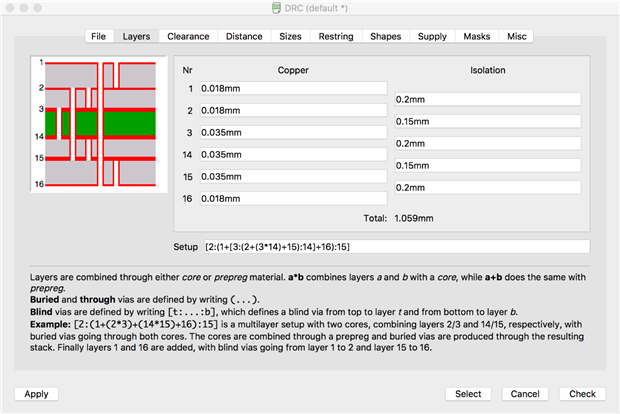620x414 pixels.
Task: Click the Nr column header
Action: [187, 70]
